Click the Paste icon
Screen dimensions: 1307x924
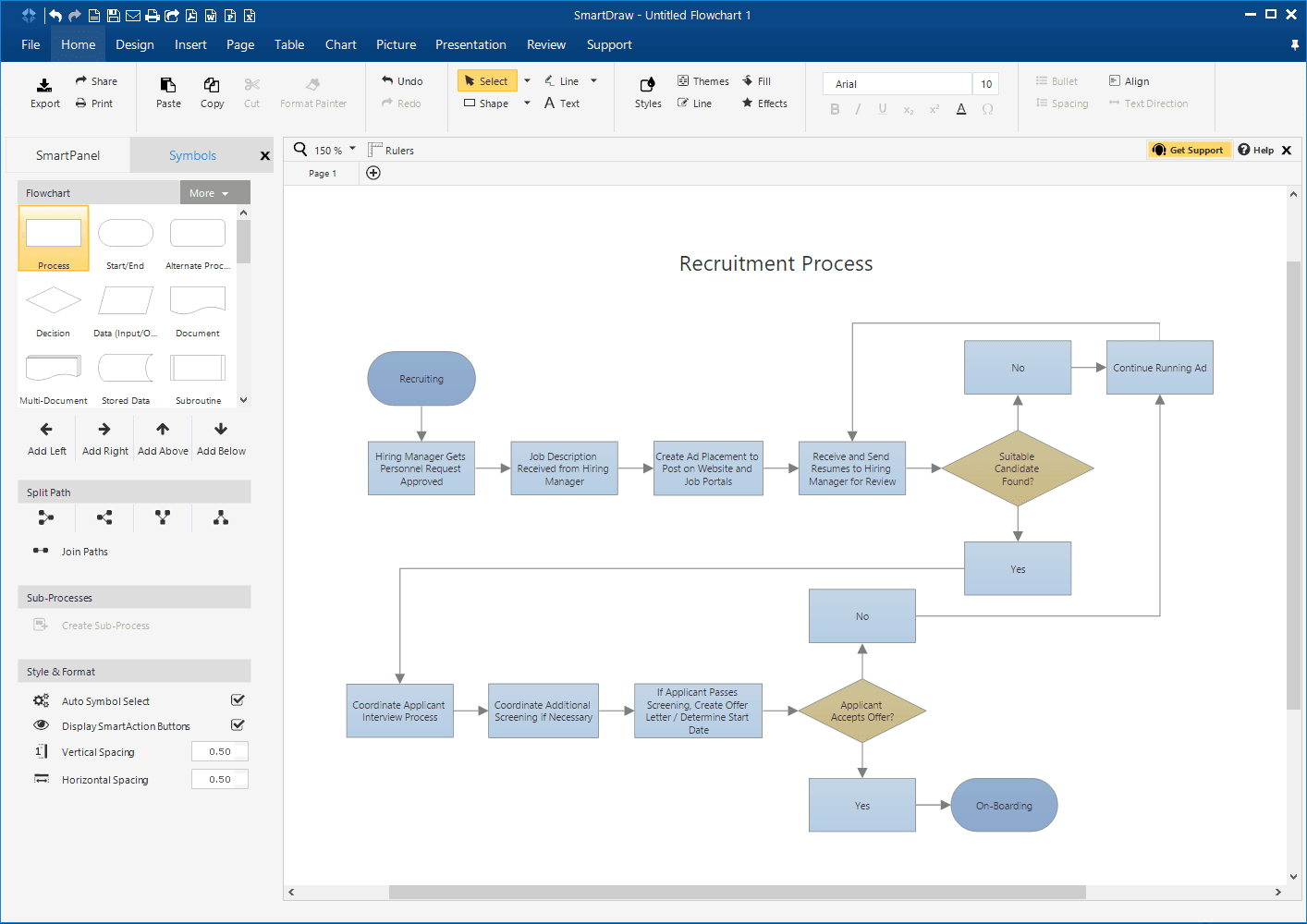click(x=168, y=85)
